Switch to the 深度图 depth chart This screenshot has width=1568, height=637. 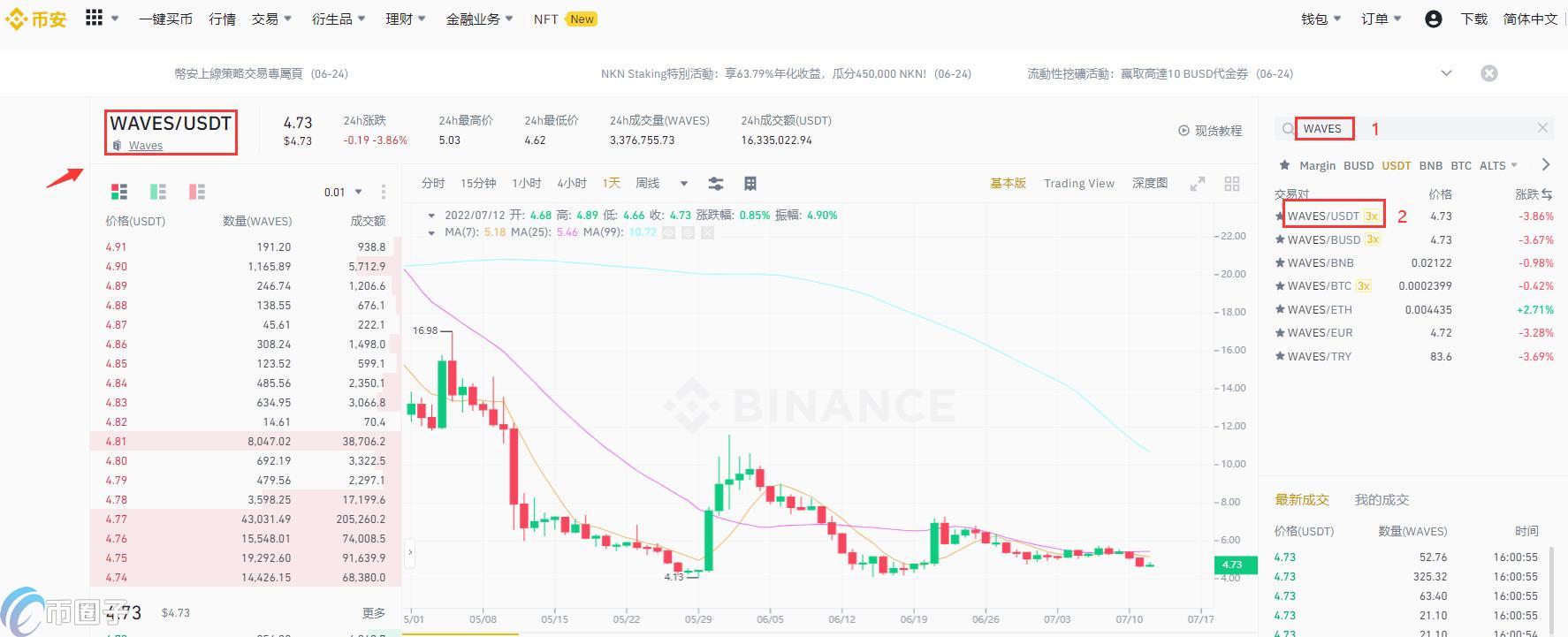[x=1150, y=183]
